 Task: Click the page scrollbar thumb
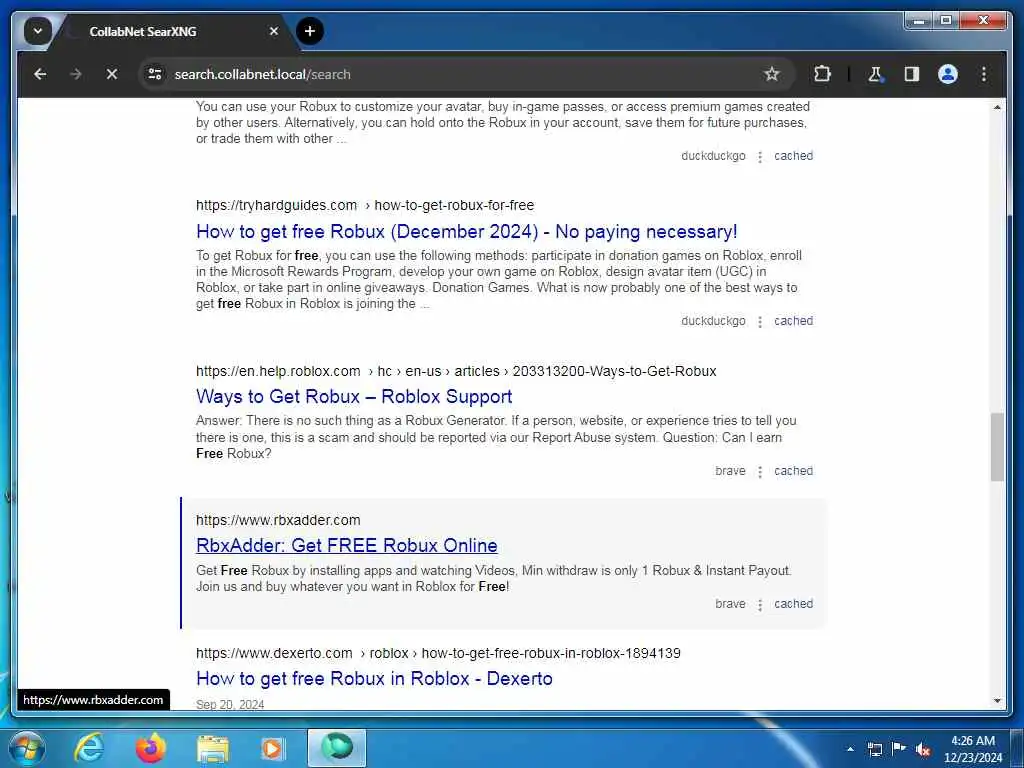(997, 447)
